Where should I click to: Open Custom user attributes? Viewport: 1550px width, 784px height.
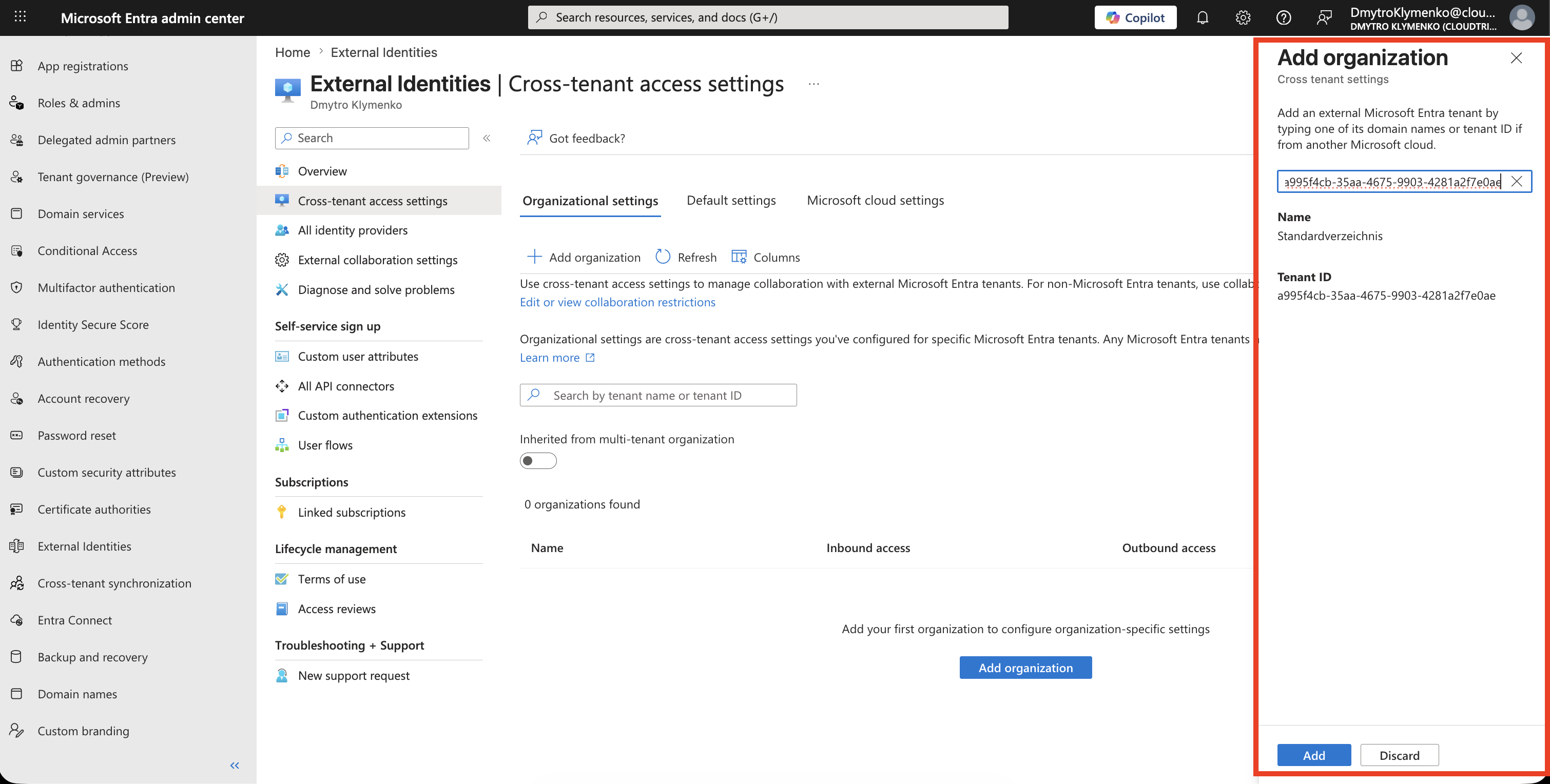358,356
